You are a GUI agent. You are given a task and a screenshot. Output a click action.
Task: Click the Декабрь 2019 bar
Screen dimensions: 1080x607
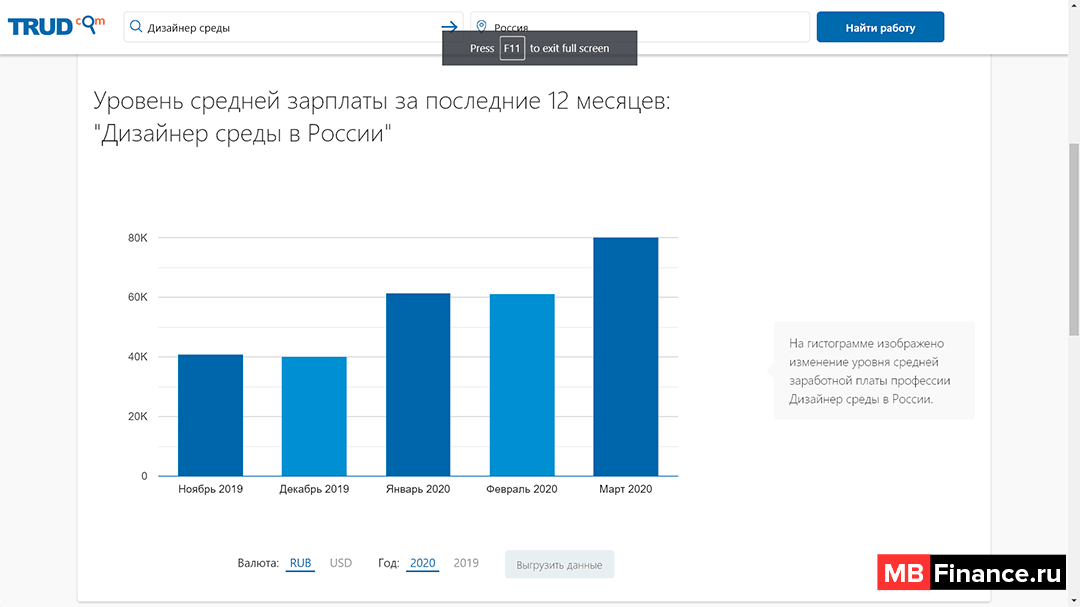314,416
